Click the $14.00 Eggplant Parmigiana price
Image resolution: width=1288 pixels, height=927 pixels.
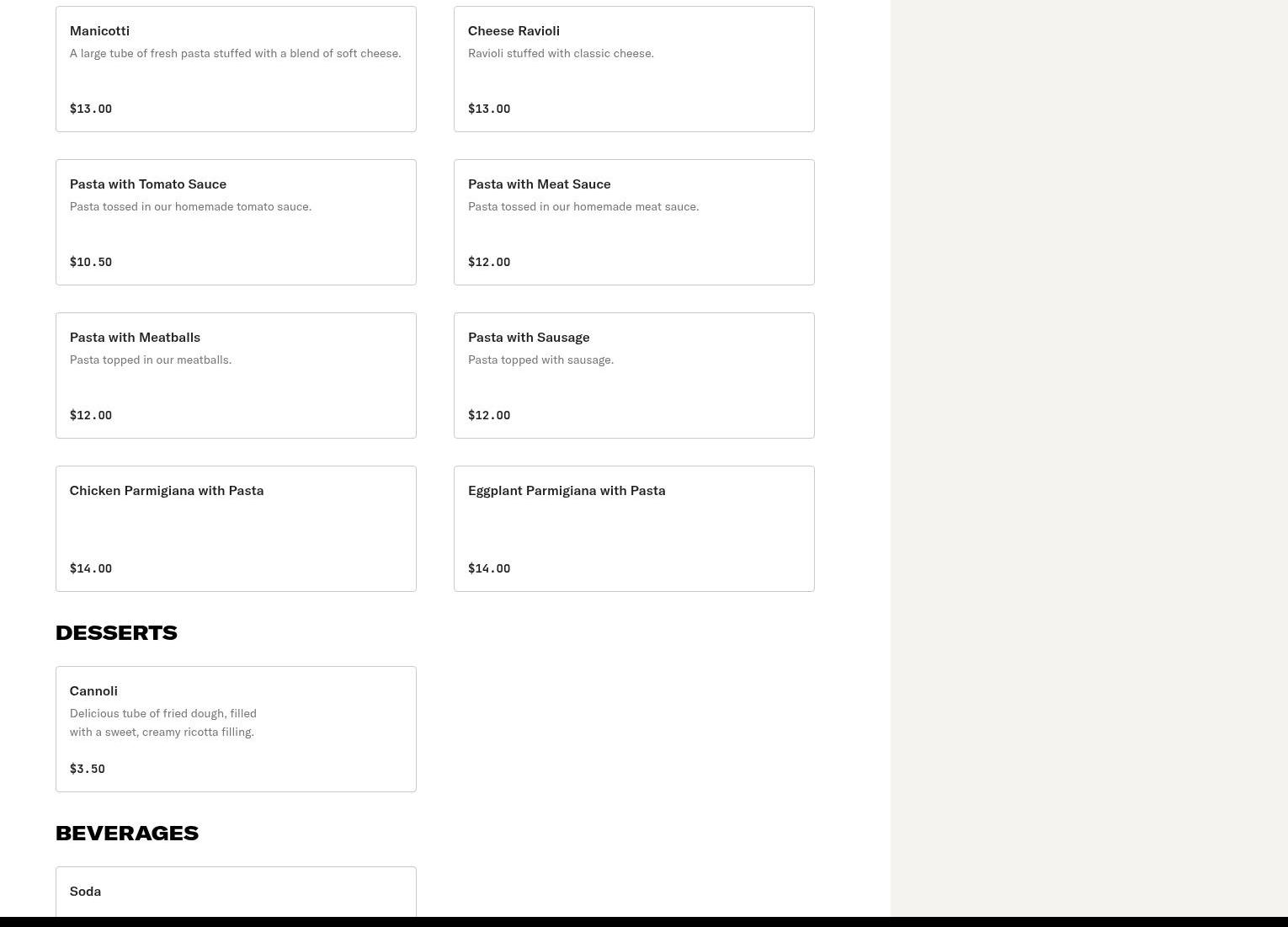(489, 568)
